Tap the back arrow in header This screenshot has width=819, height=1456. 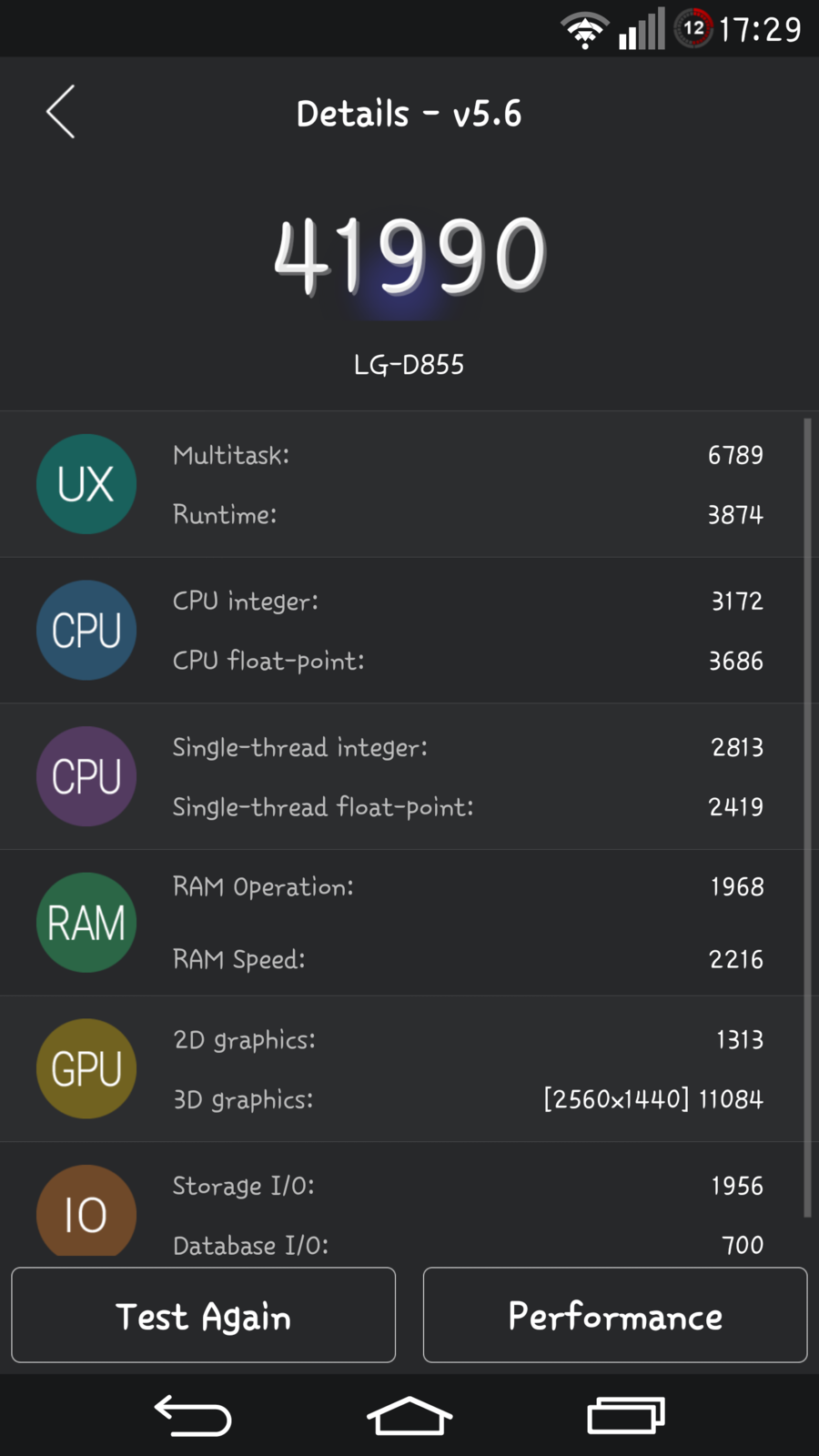(60, 113)
